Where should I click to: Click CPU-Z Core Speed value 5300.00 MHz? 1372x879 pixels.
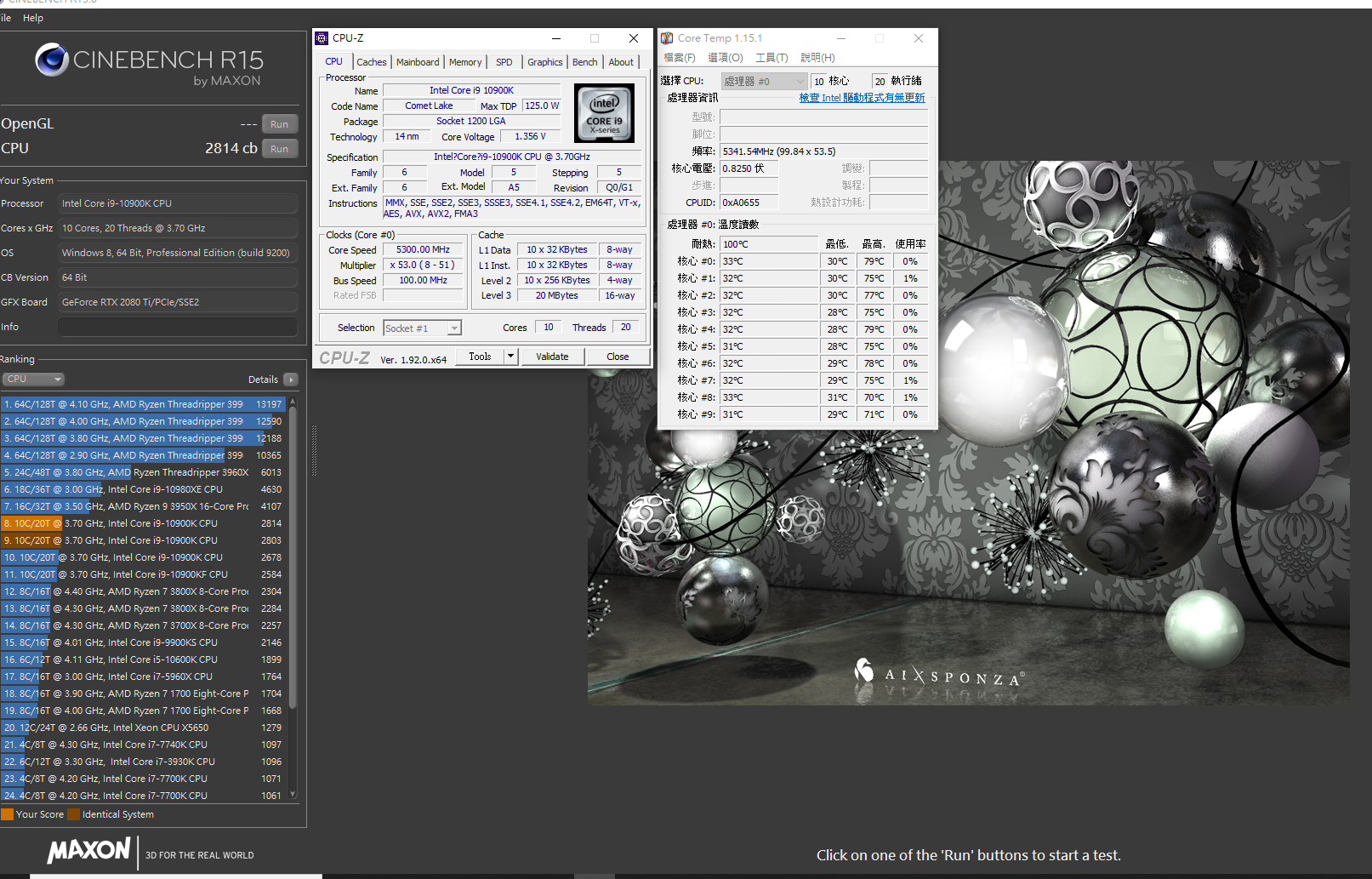(x=423, y=250)
